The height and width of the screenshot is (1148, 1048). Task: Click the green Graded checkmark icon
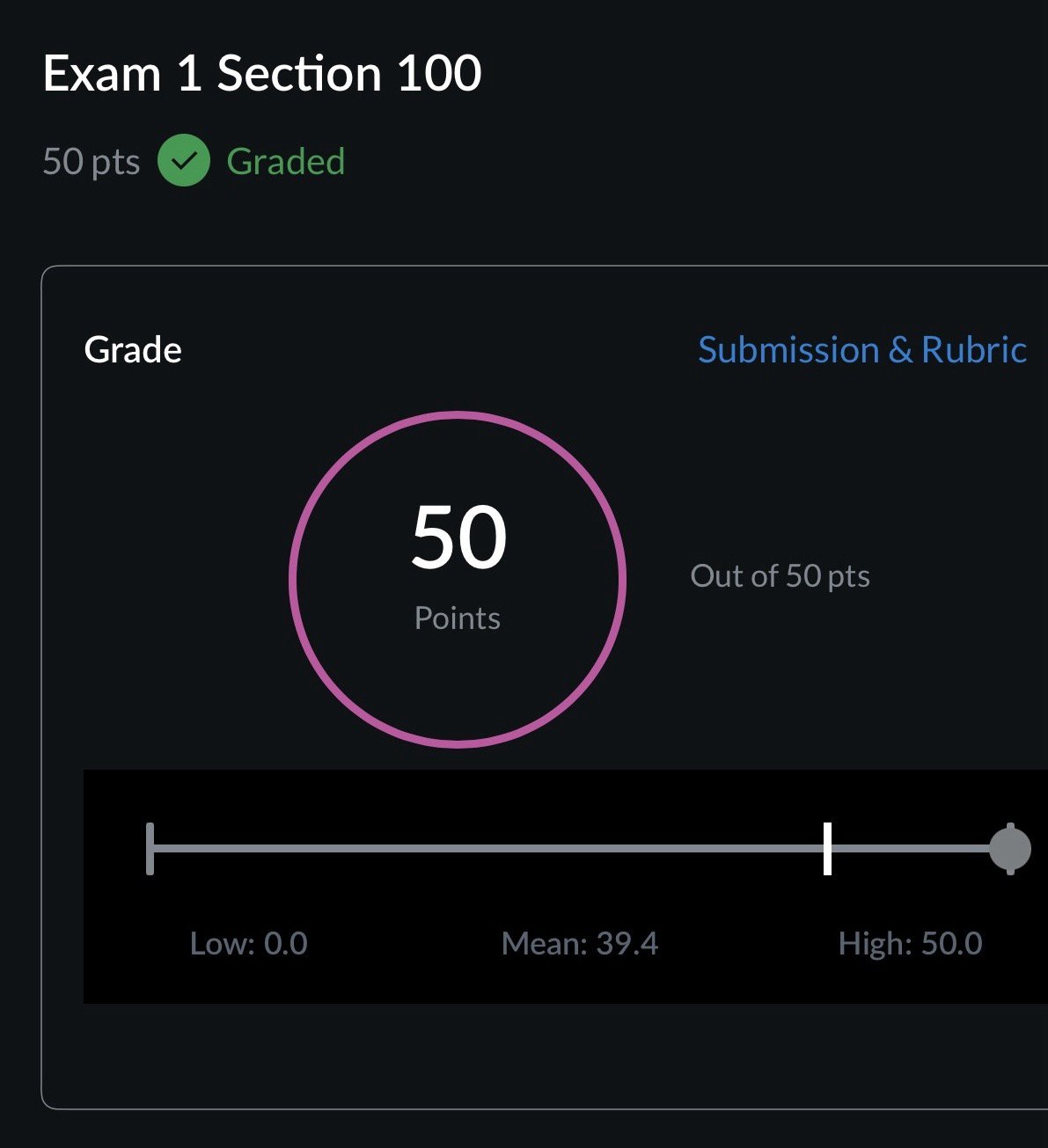click(183, 161)
